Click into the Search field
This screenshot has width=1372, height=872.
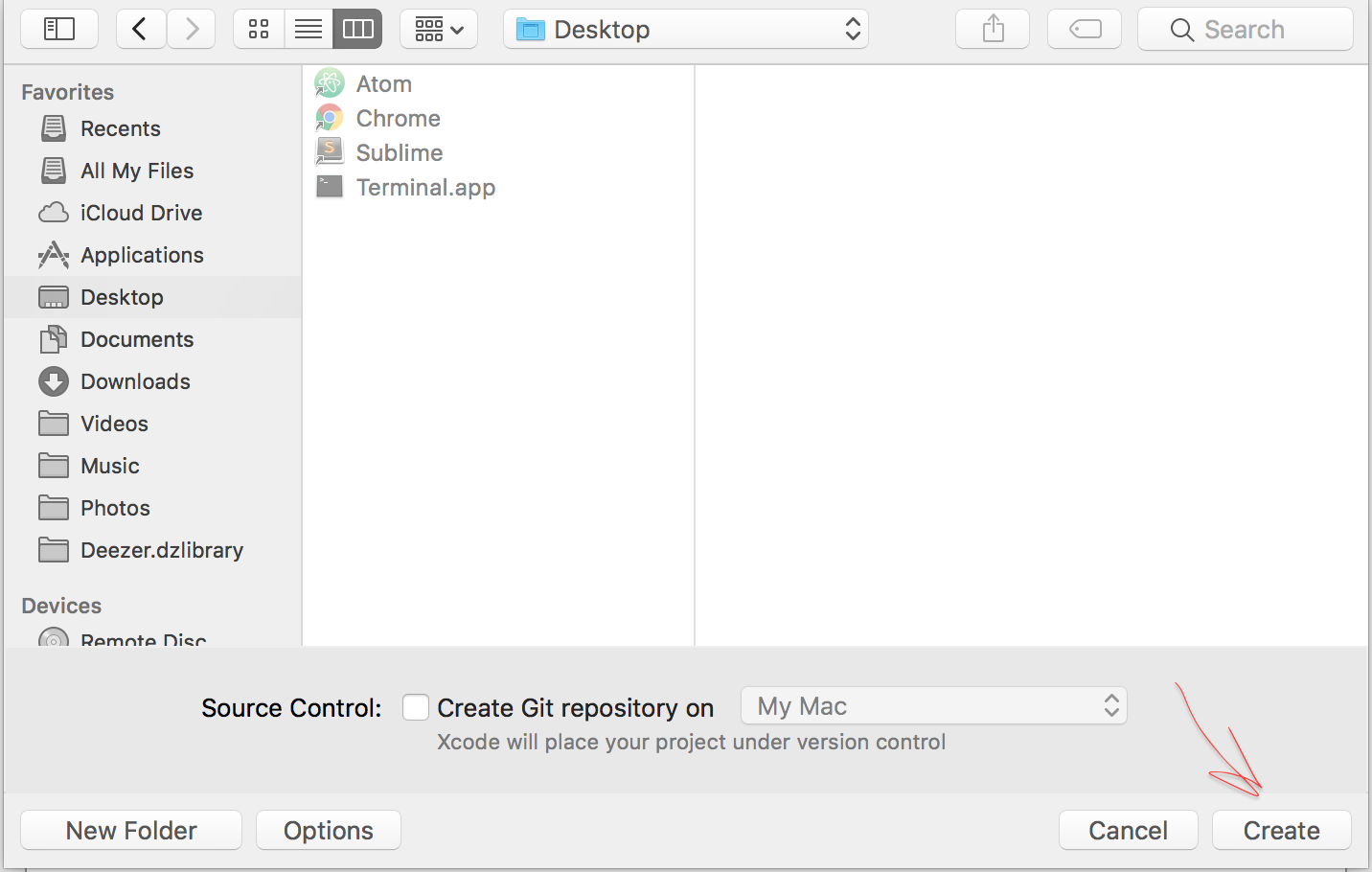(1246, 30)
